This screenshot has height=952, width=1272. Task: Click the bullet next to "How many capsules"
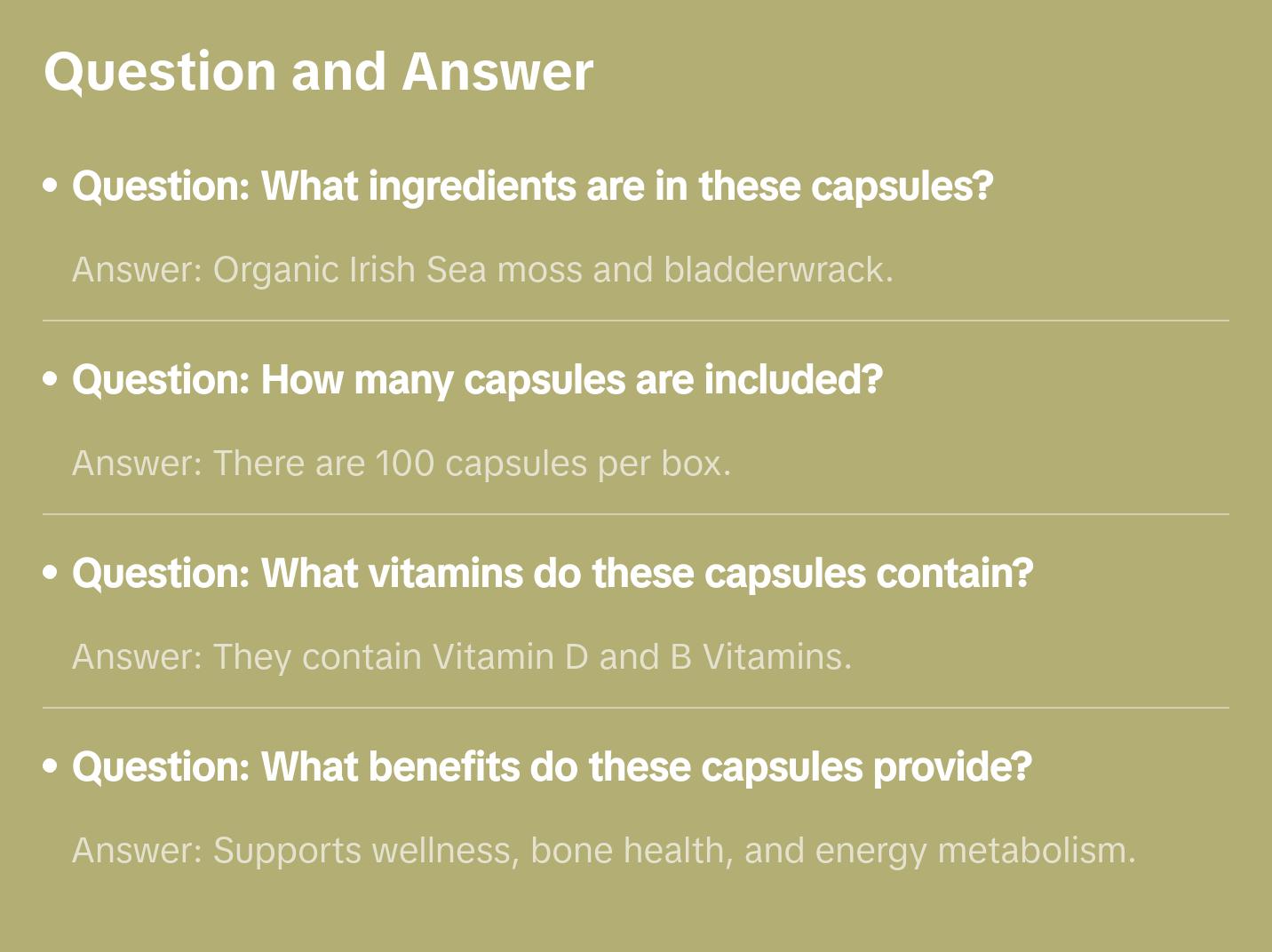[51, 380]
